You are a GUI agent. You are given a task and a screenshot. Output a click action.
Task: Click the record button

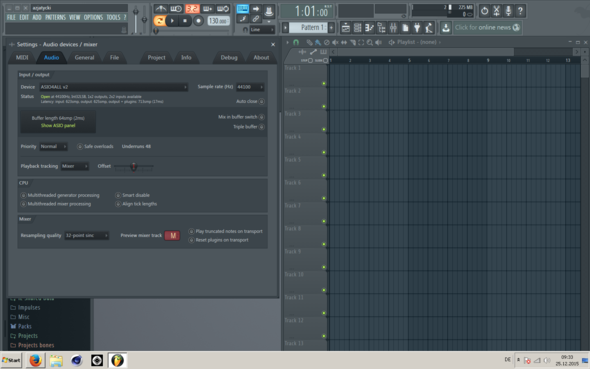click(x=198, y=21)
